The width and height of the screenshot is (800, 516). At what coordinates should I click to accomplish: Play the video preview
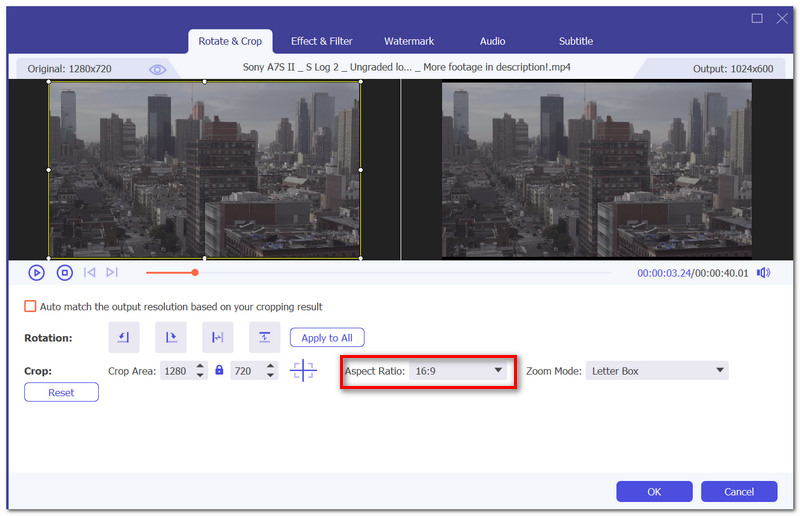point(36,273)
